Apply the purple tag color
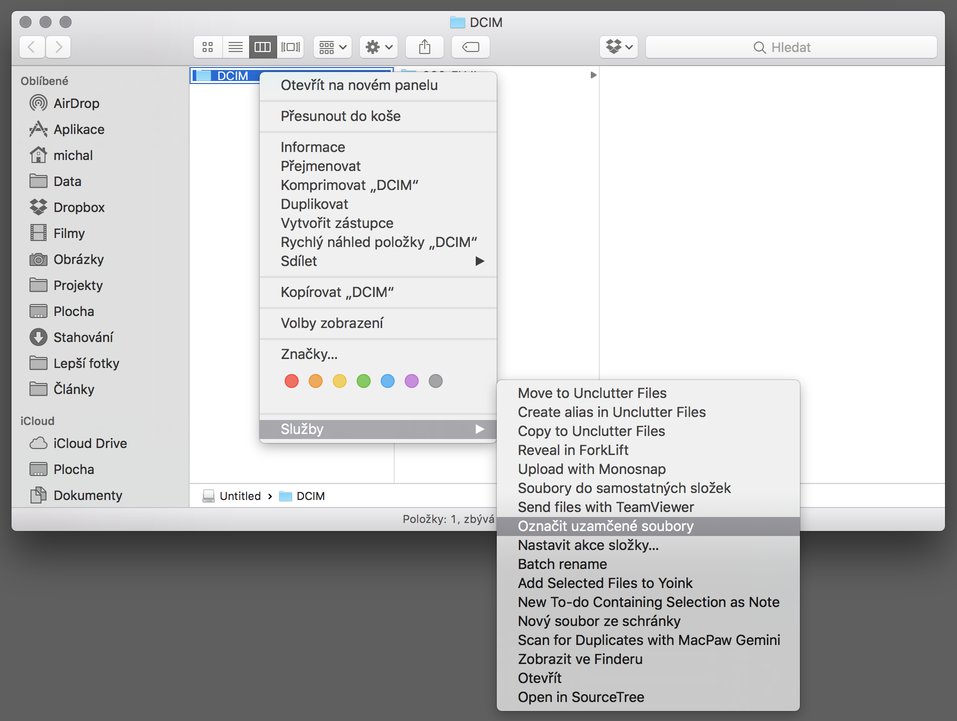The image size is (957, 721). [411, 381]
